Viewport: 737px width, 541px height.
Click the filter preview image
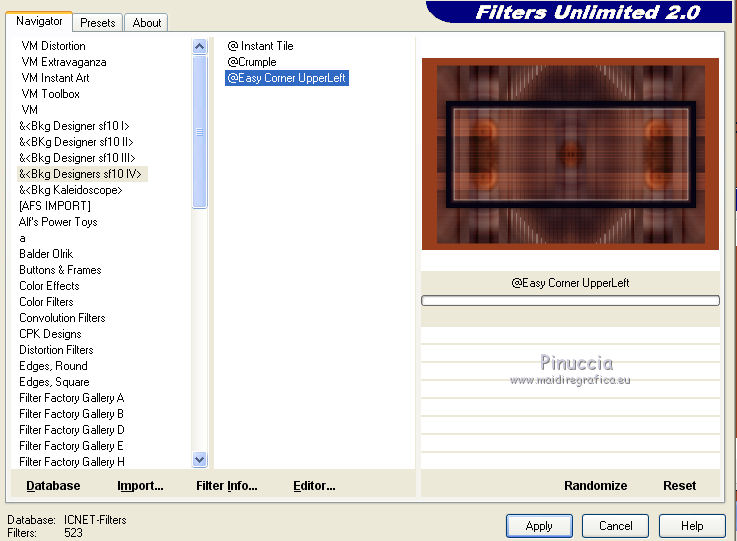(570, 154)
